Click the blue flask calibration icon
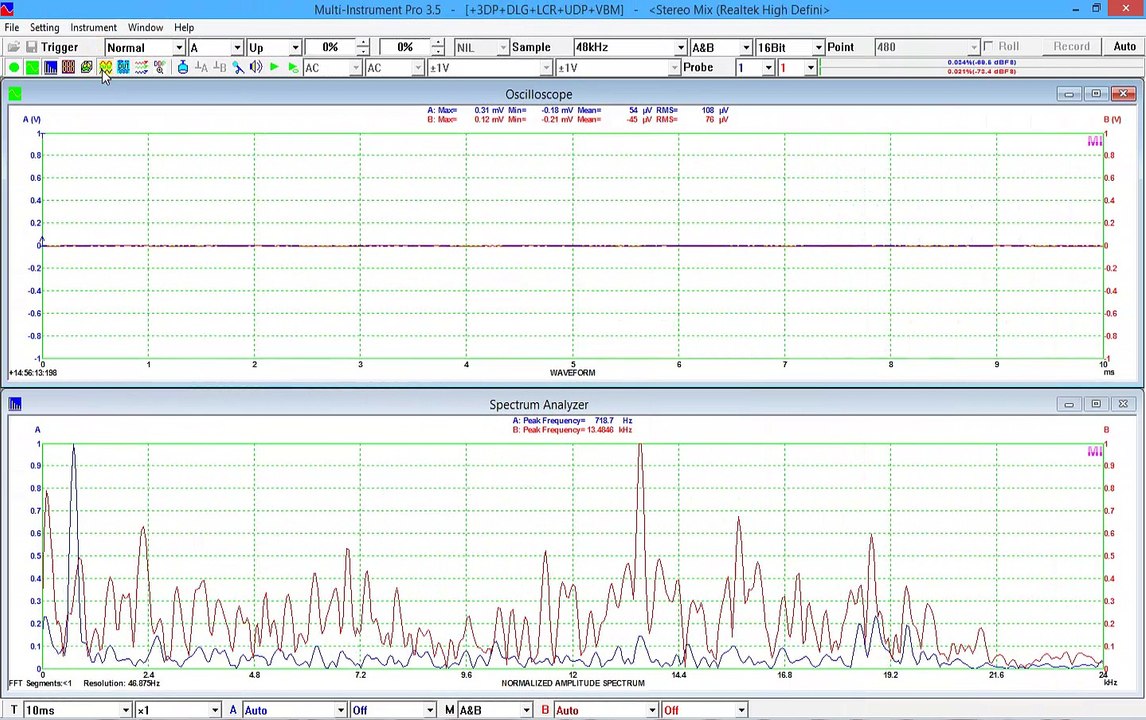 pyautogui.click(x=183, y=68)
